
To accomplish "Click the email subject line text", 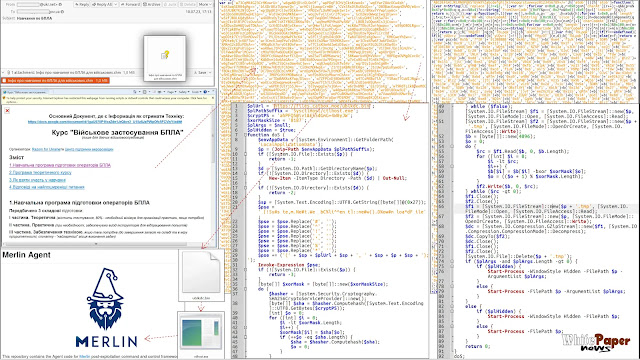I will pyautogui.click(x=34, y=18).
